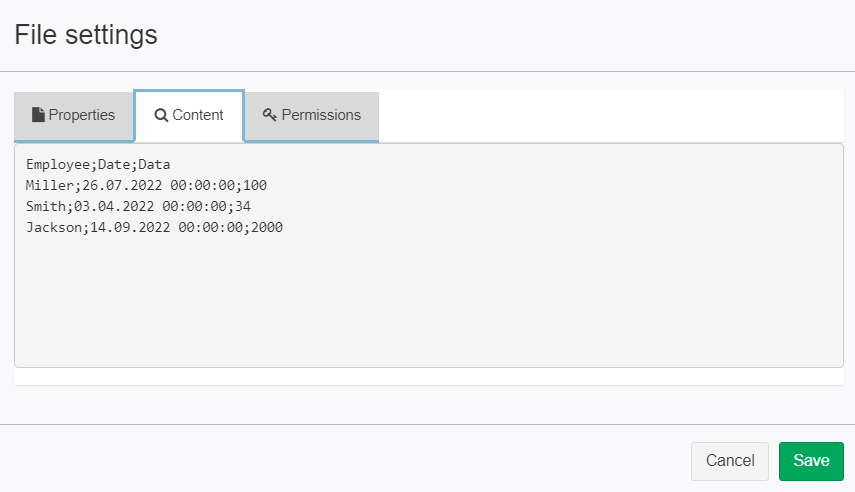
Task: Click the value 34 in Smith row
Action: [x=243, y=207]
